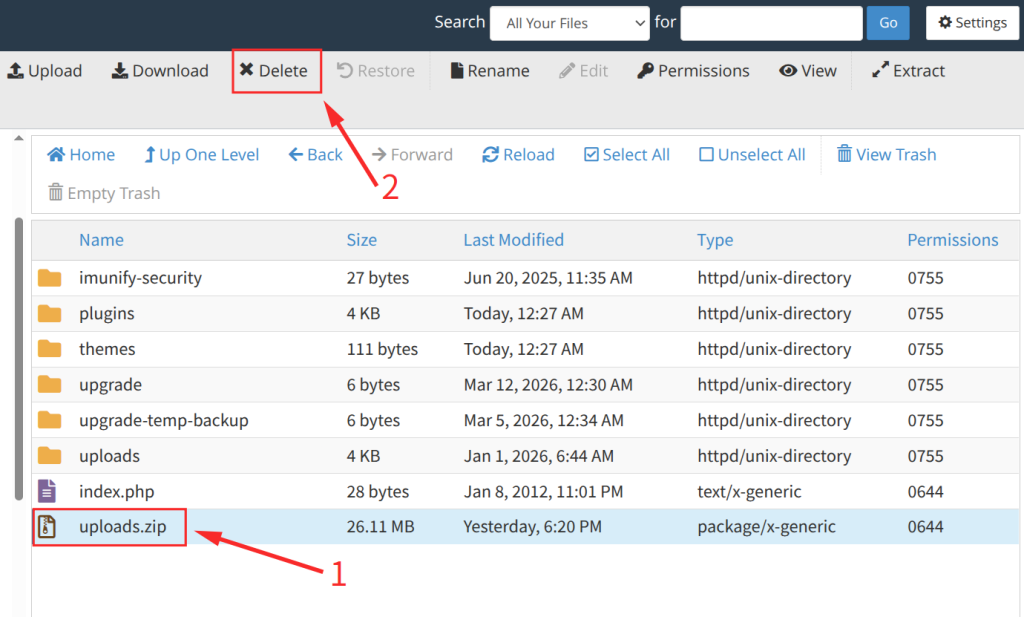The height and width of the screenshot is (617, 1024).
Task: Open the 'All Your Files' search dropdown
Action: pos(569,23)
